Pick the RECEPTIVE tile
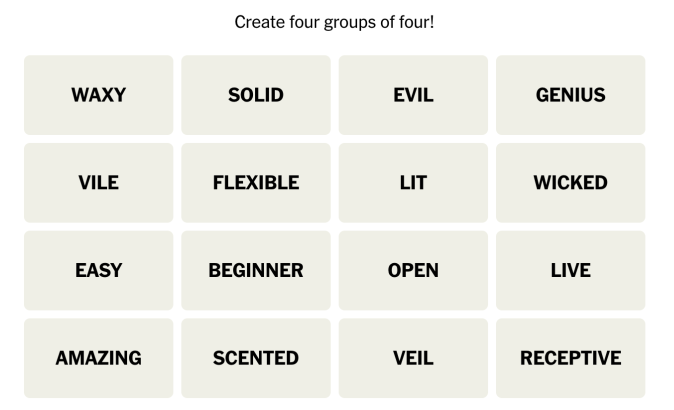 570,358
